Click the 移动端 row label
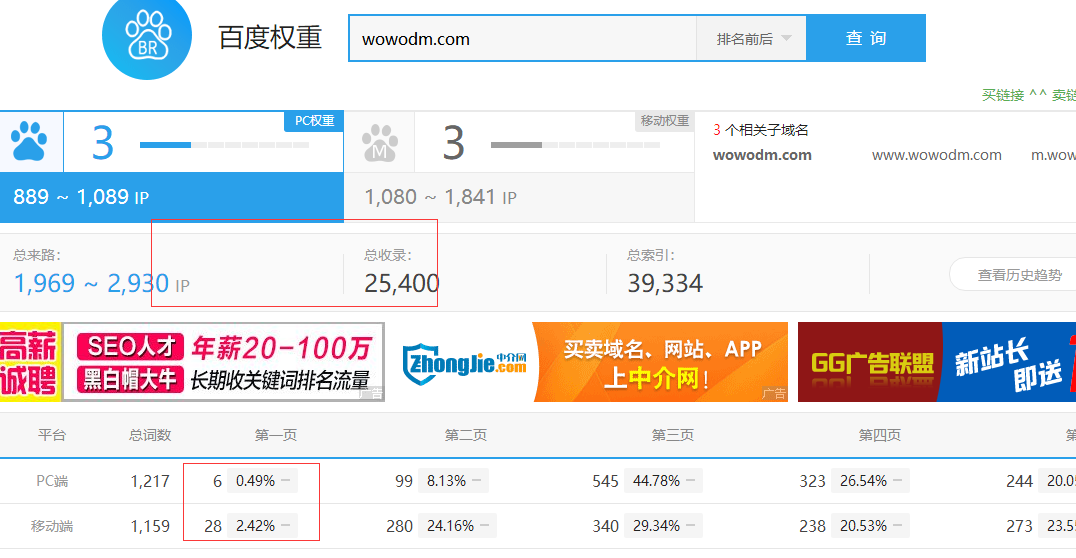 click(51, 526)
